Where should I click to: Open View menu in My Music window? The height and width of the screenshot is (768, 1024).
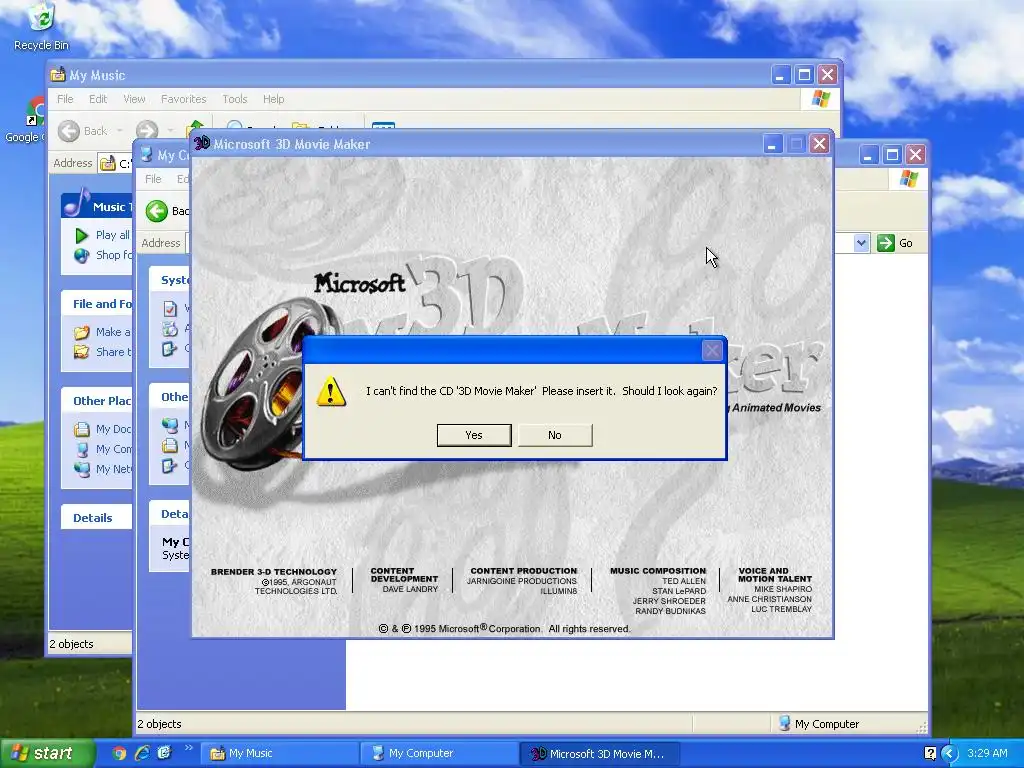pyautogui.click(x=134, y=99)
